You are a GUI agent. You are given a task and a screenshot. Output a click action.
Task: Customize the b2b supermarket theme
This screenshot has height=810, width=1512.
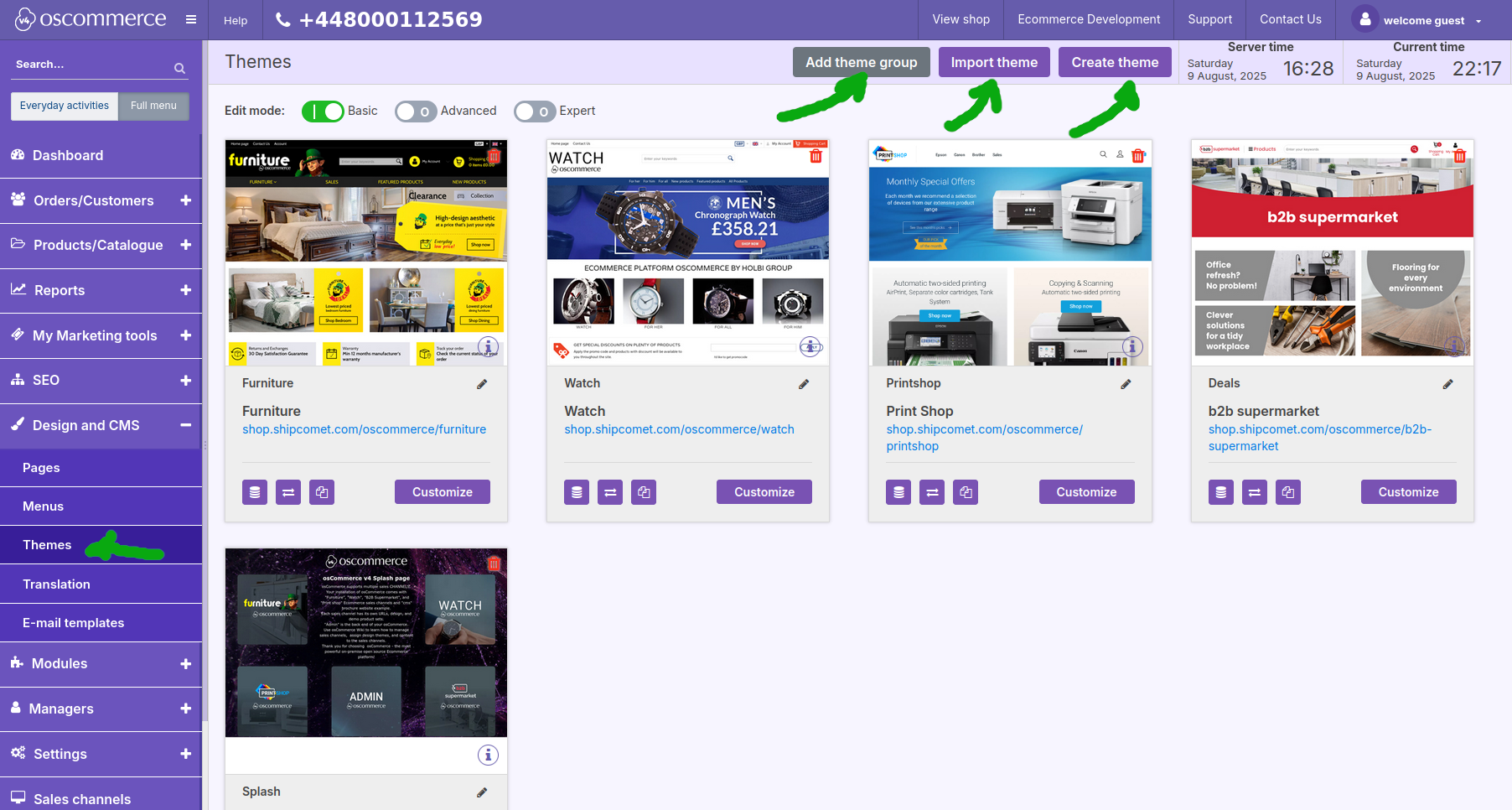pyautogui.click(x=1408, y=492)
